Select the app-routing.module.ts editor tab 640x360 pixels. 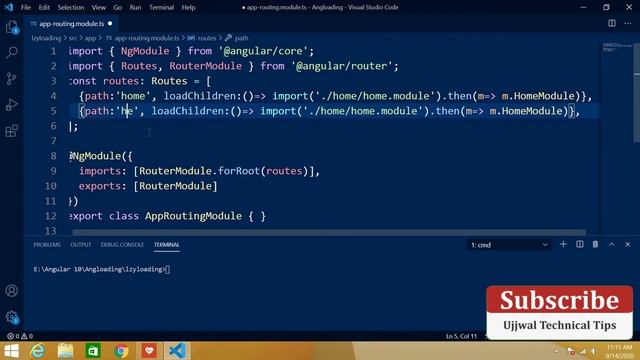[x=71, y=24]
